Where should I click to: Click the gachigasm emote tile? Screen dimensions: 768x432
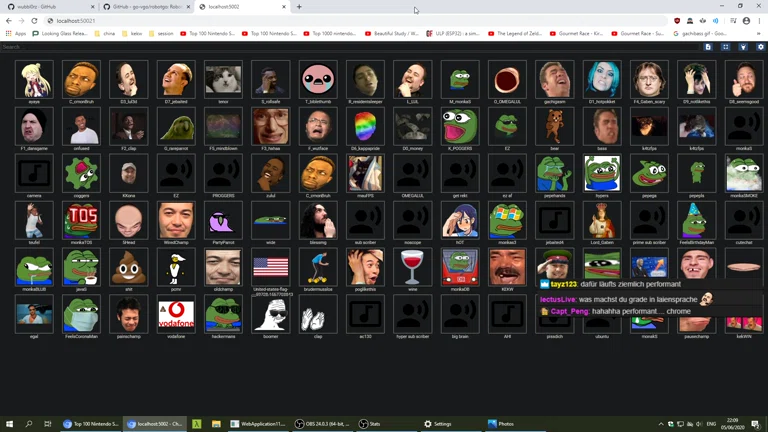(x=554, y=79)
